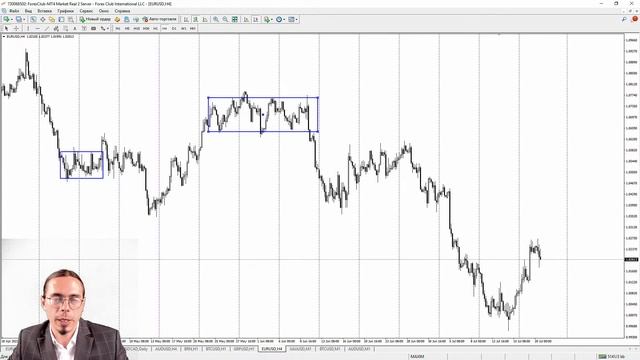This screenshot has height=360, width=640.
Task: Select the Vertical Line tool
Action: (28, 29)
